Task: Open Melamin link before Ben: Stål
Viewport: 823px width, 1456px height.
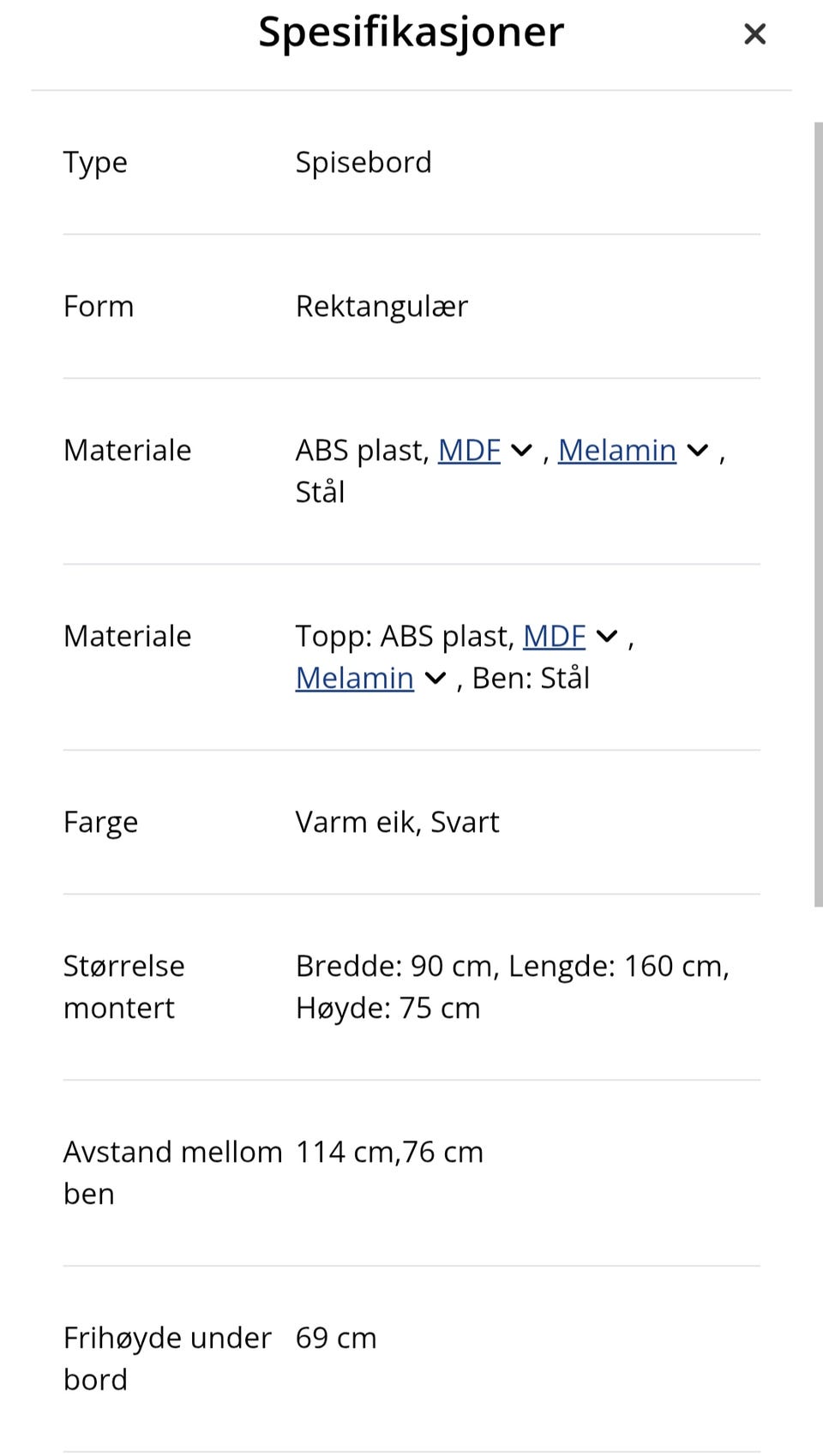Action: pyautogui.click(x=355, y=678)
